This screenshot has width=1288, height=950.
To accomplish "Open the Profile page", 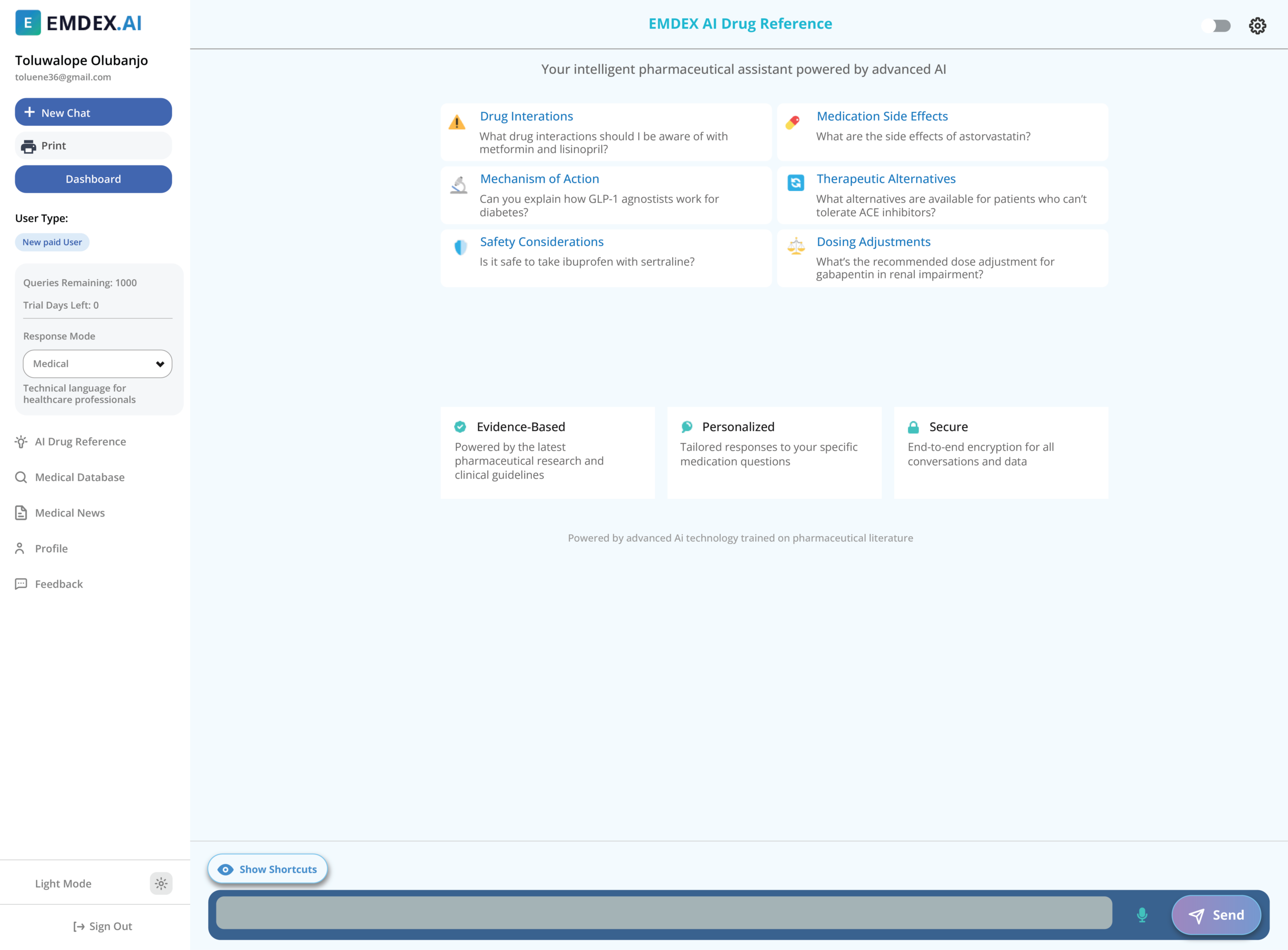I will (51, 548).
